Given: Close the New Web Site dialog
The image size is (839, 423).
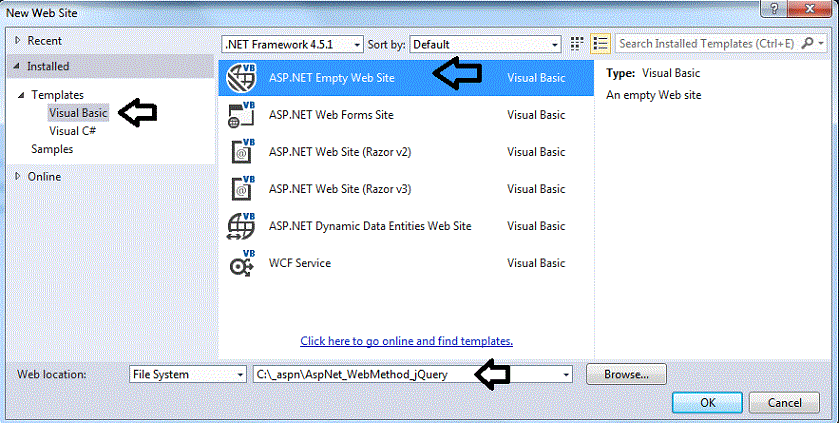Looking at the screenshot, I should click(x=810, y=8).
